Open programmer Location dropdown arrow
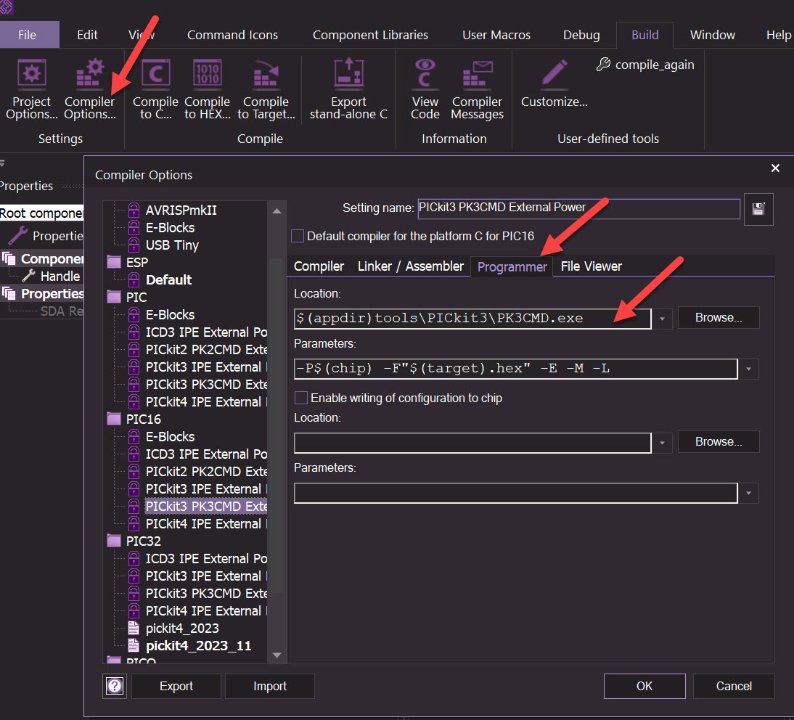Image resolution: width=794 pixels, height=720 pixels. pos(662,318)
